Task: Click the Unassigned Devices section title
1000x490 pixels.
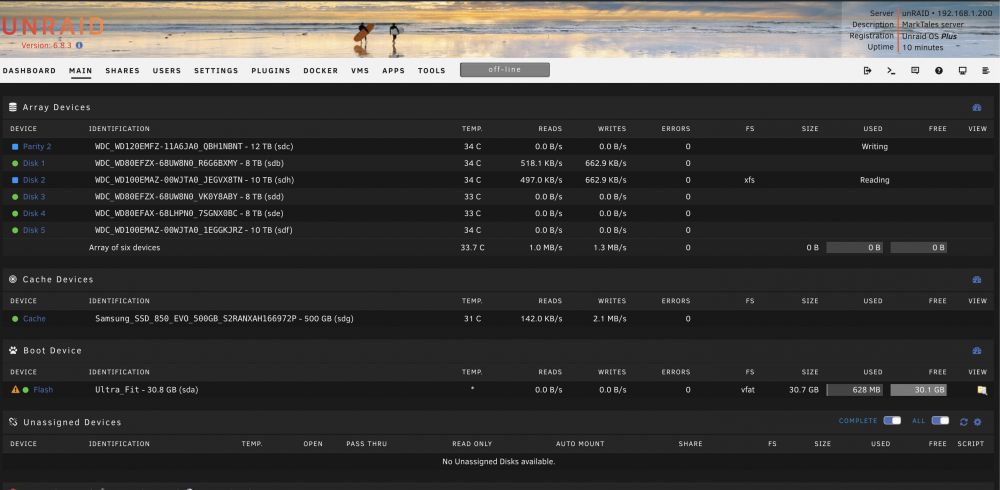Action: pos(72,422)
